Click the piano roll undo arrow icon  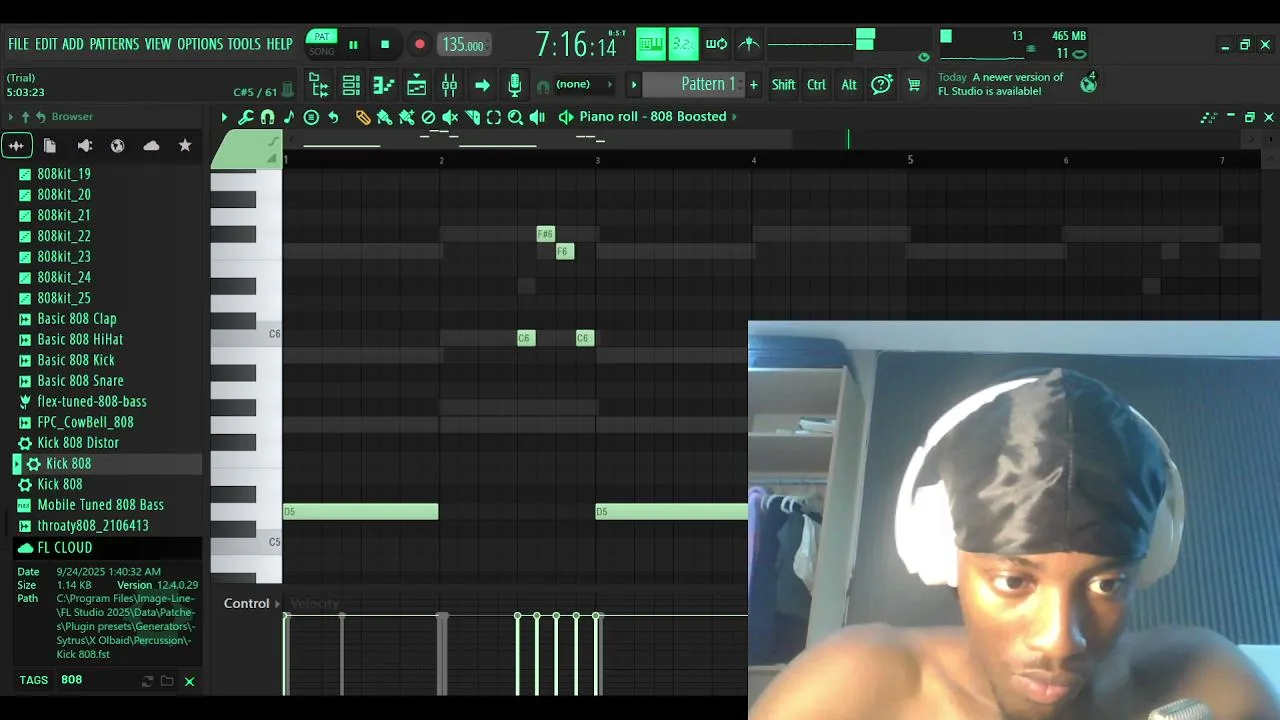coord(333,117)
